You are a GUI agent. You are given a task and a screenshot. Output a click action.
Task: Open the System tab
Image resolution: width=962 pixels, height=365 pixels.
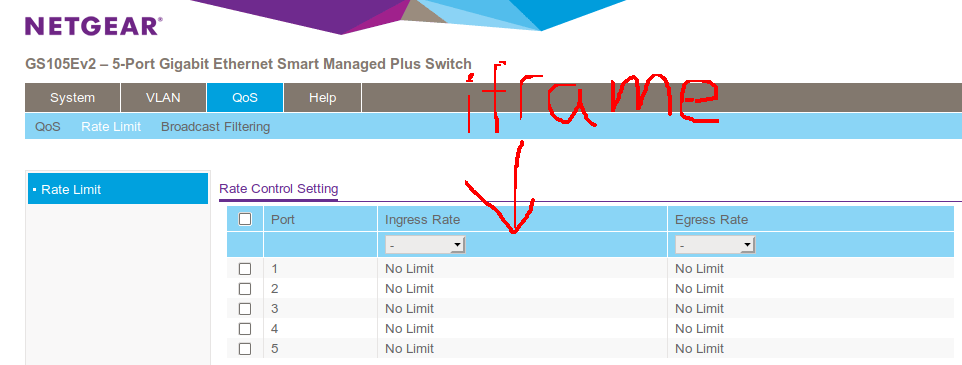(x=72, y=98)
